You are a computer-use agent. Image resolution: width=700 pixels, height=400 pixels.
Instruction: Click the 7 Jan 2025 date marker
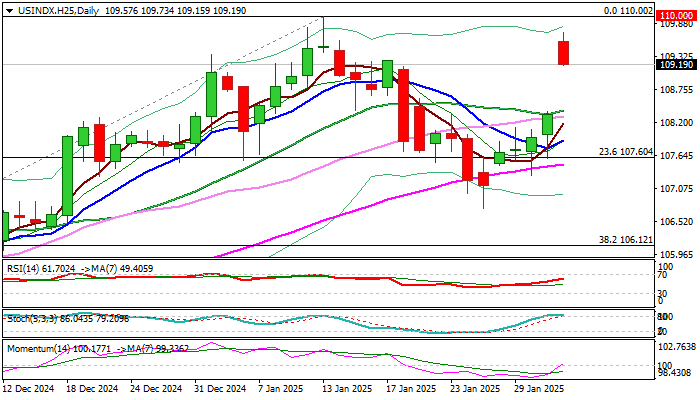click(x=281, y=389)
